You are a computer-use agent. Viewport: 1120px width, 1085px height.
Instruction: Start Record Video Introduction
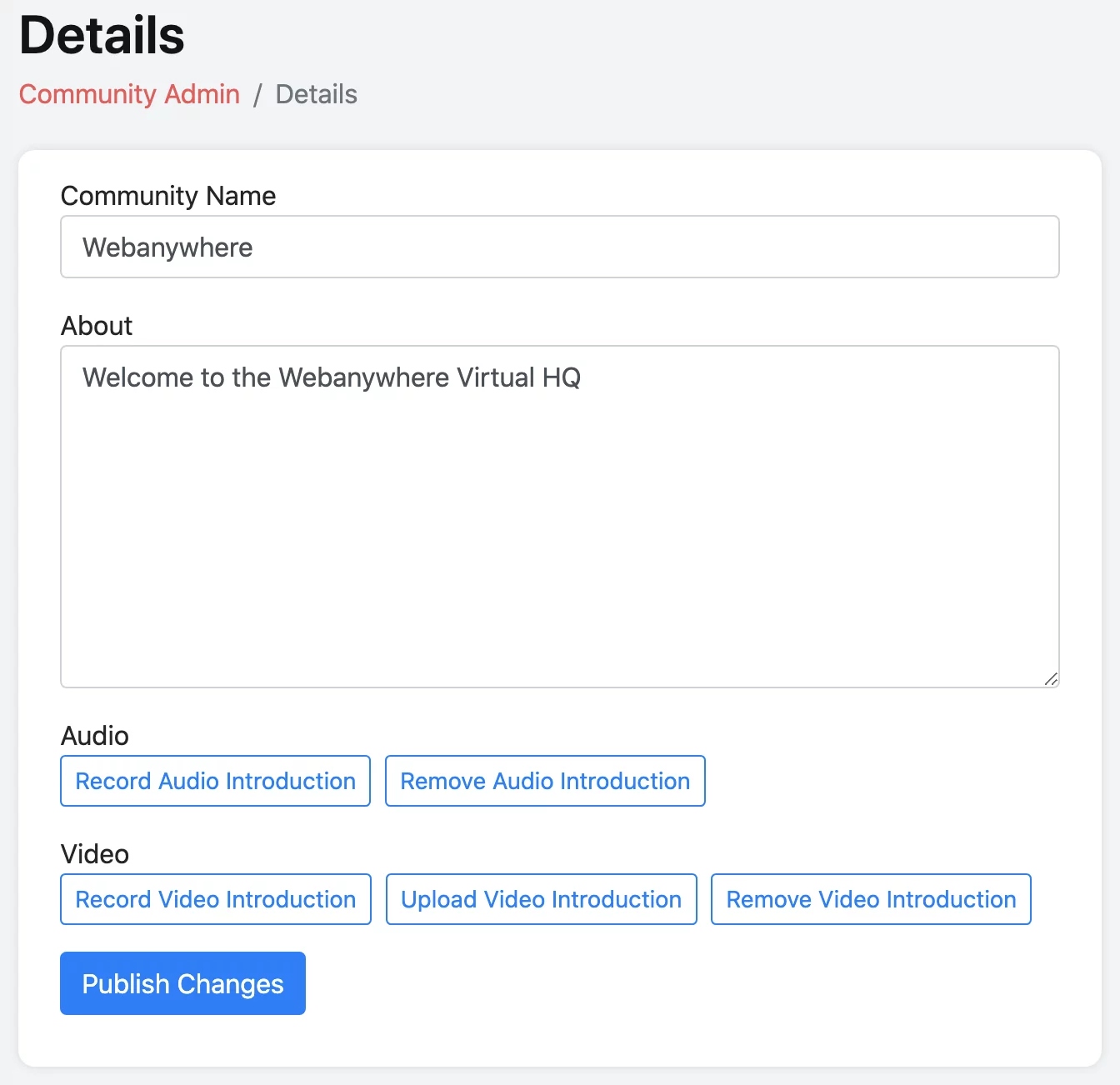click(216, 899)
